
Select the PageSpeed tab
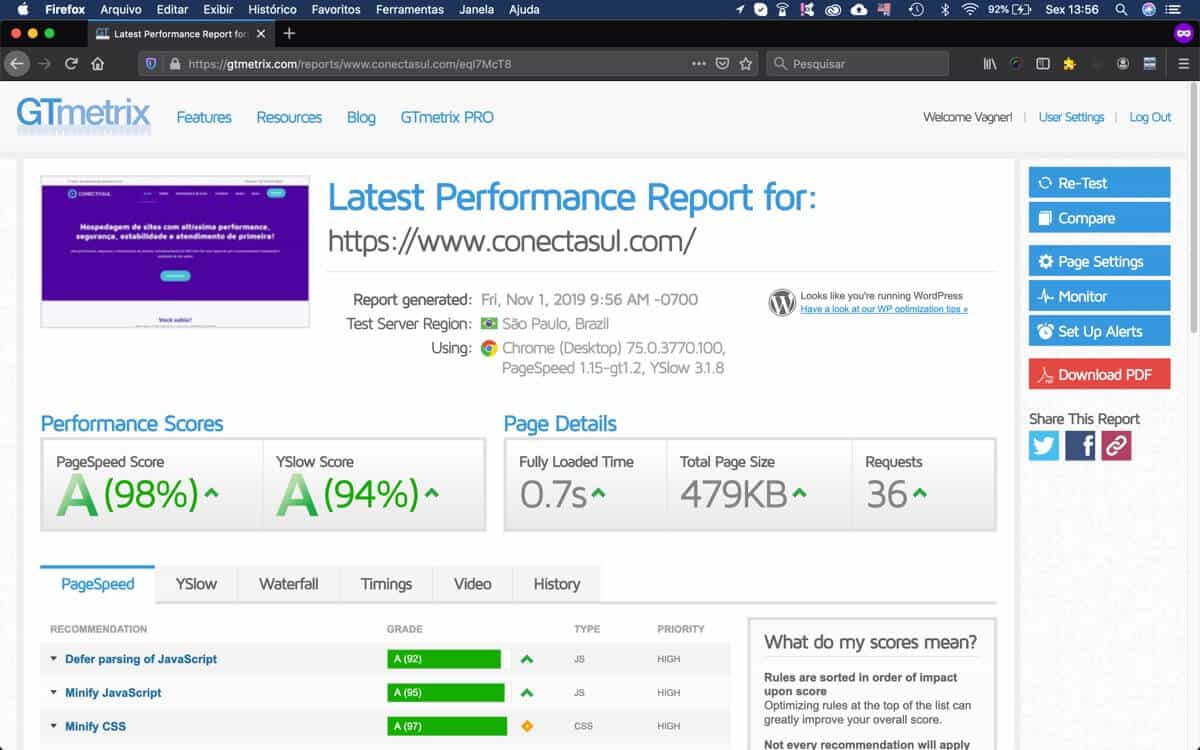(x=97, y=584)
